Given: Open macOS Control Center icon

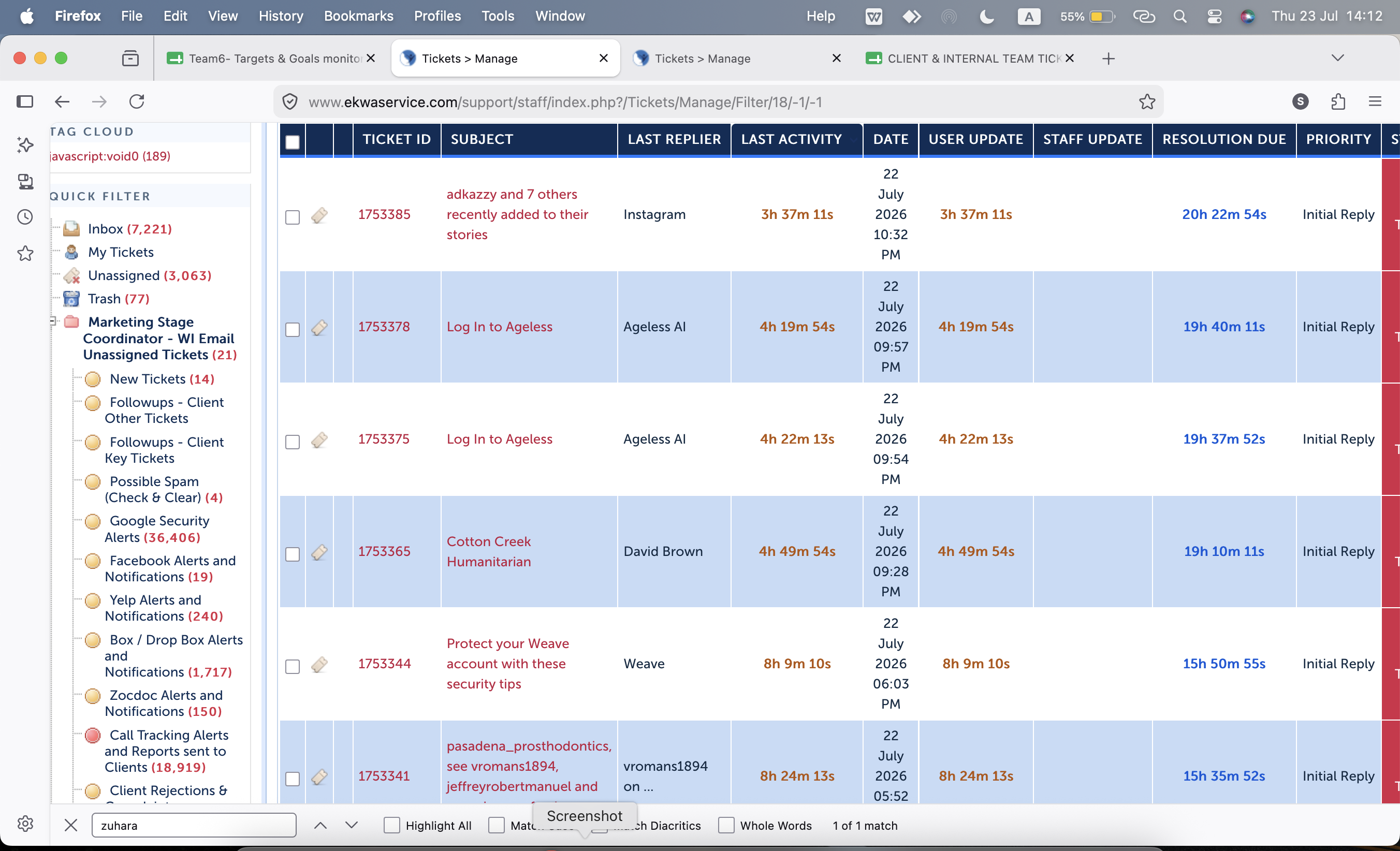Looking at the screenshot, I should click(1214, 16).
